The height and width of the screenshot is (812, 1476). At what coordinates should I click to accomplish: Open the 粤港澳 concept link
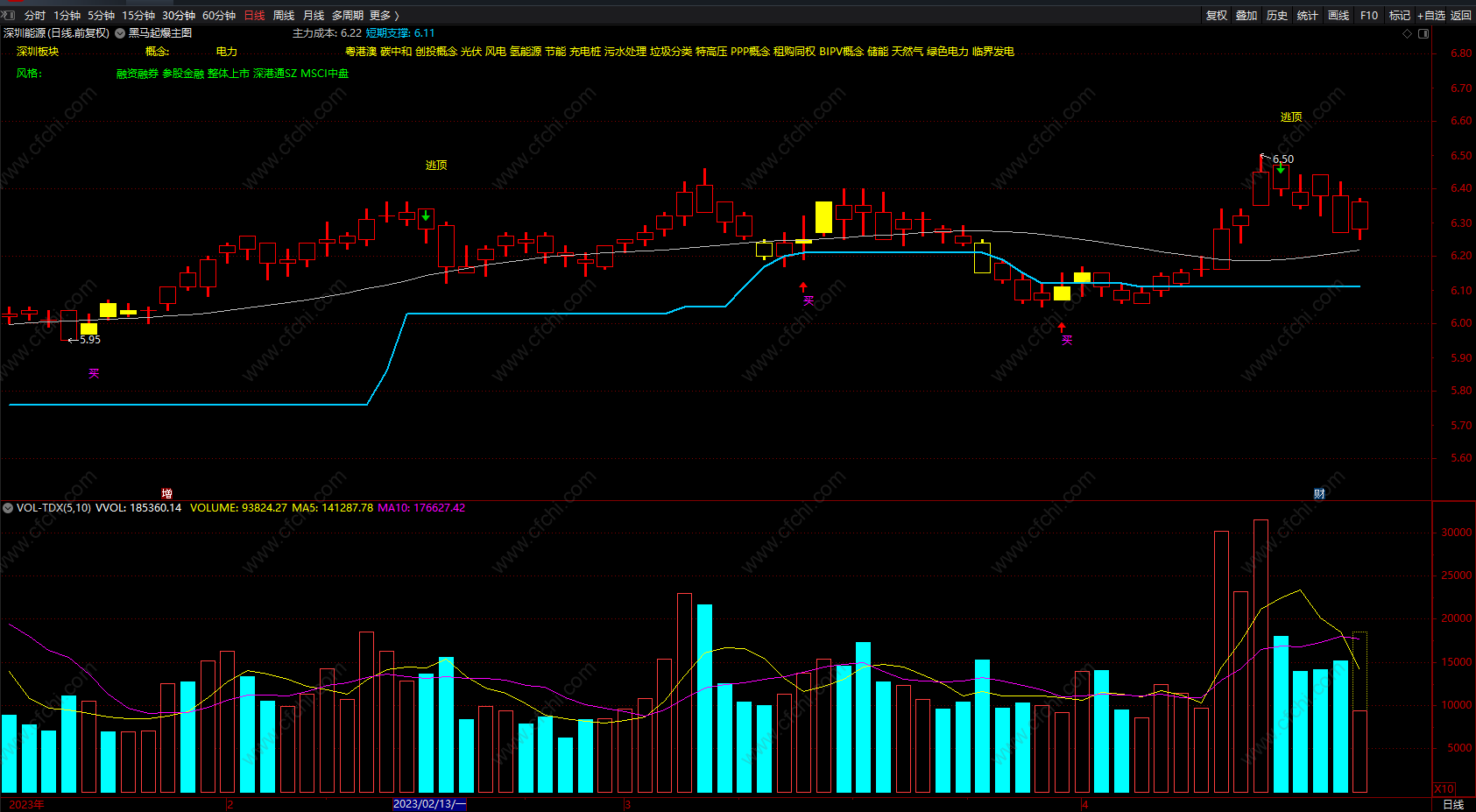click(x=361, y=52)
